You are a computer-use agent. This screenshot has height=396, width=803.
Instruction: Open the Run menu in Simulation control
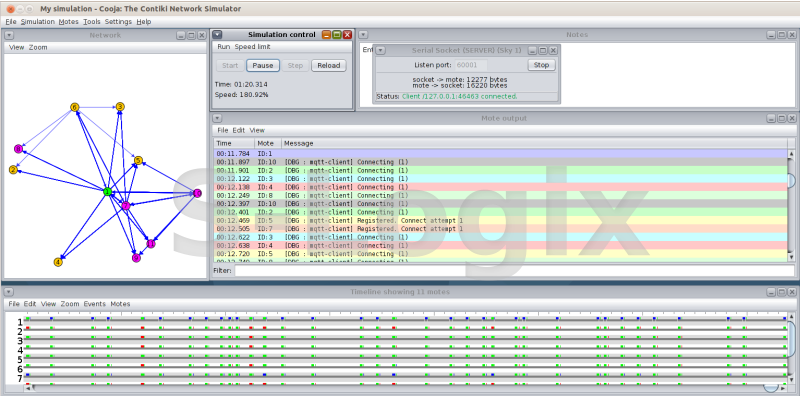(x=224, y=47)
